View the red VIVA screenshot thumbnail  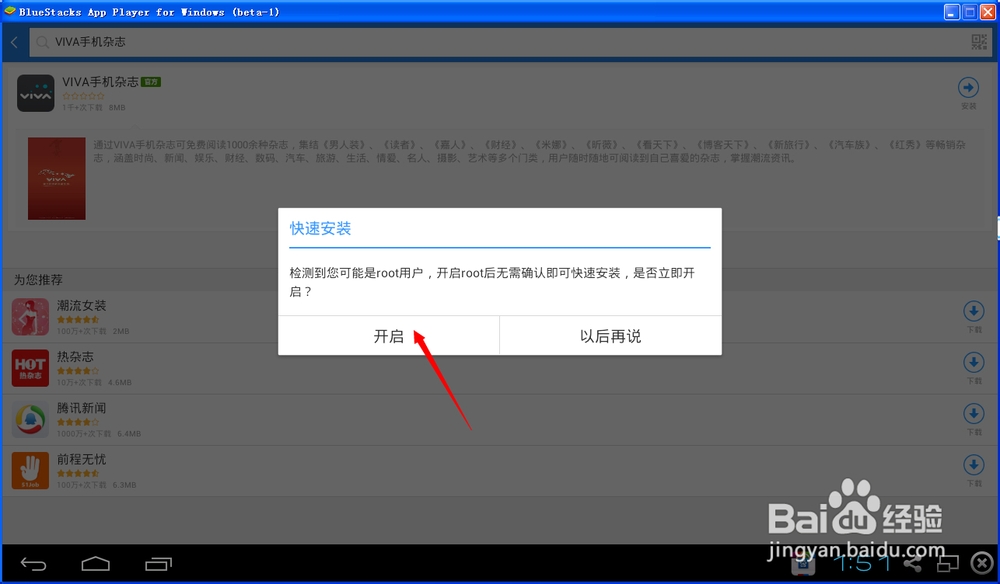[57, 179]
